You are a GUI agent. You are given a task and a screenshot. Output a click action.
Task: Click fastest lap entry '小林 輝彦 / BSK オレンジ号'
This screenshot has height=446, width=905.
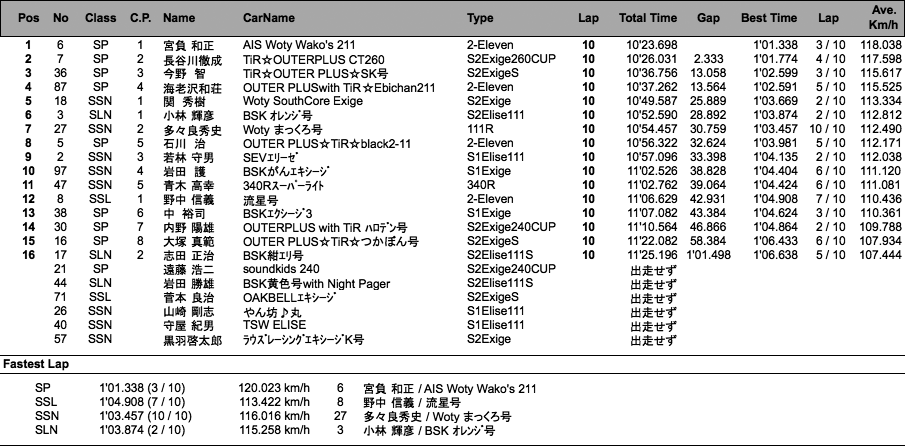click(429, 430)
